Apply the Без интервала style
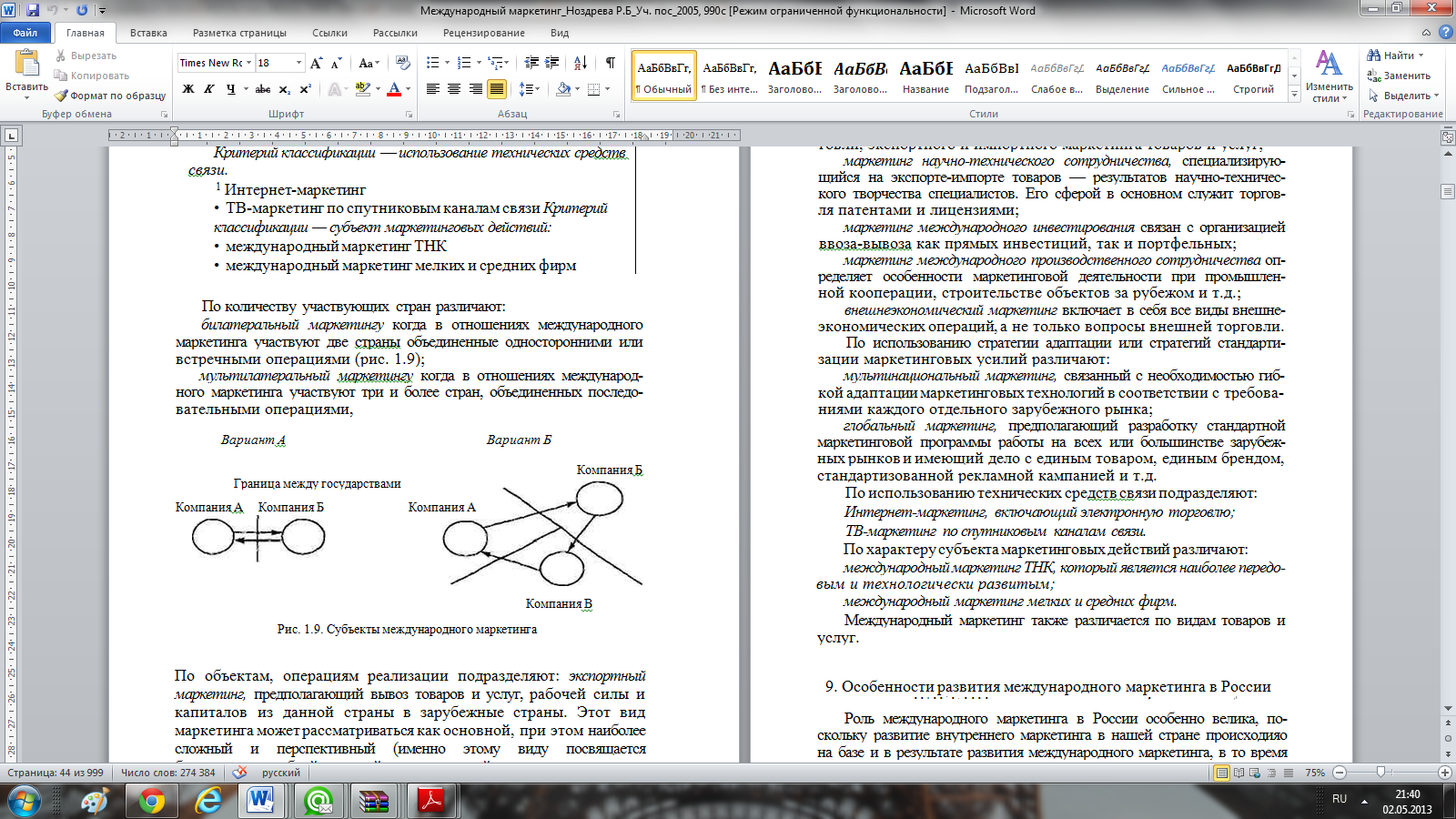 (729, 76)
